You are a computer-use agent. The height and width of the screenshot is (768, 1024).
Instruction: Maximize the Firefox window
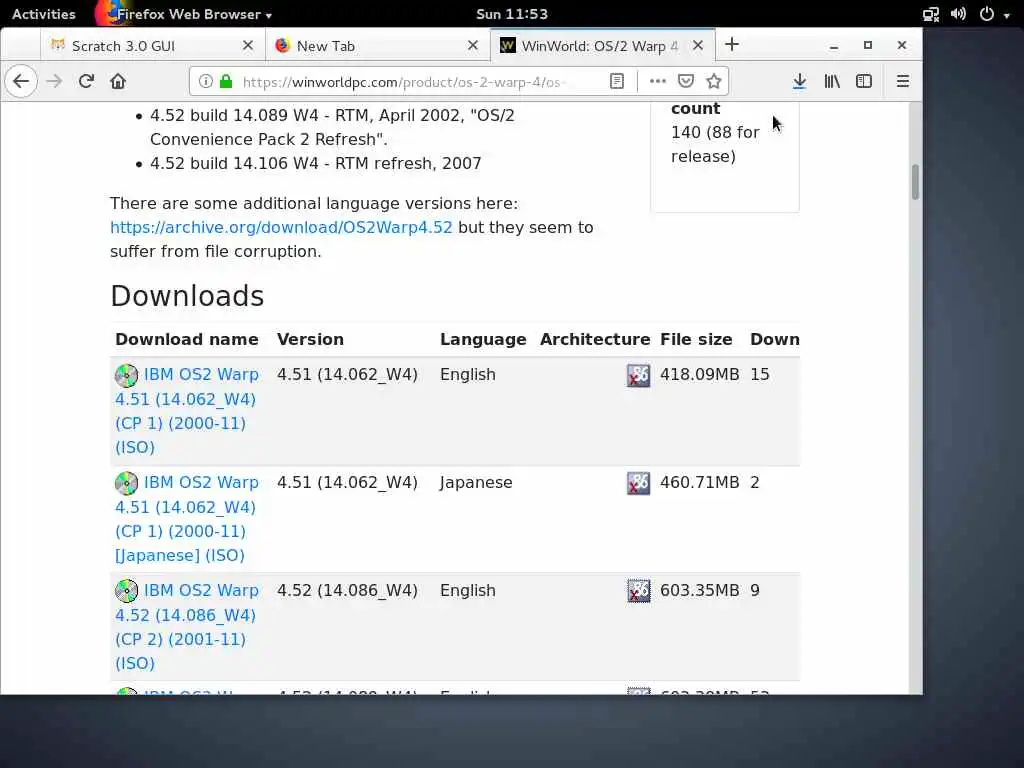coord(868,45)
